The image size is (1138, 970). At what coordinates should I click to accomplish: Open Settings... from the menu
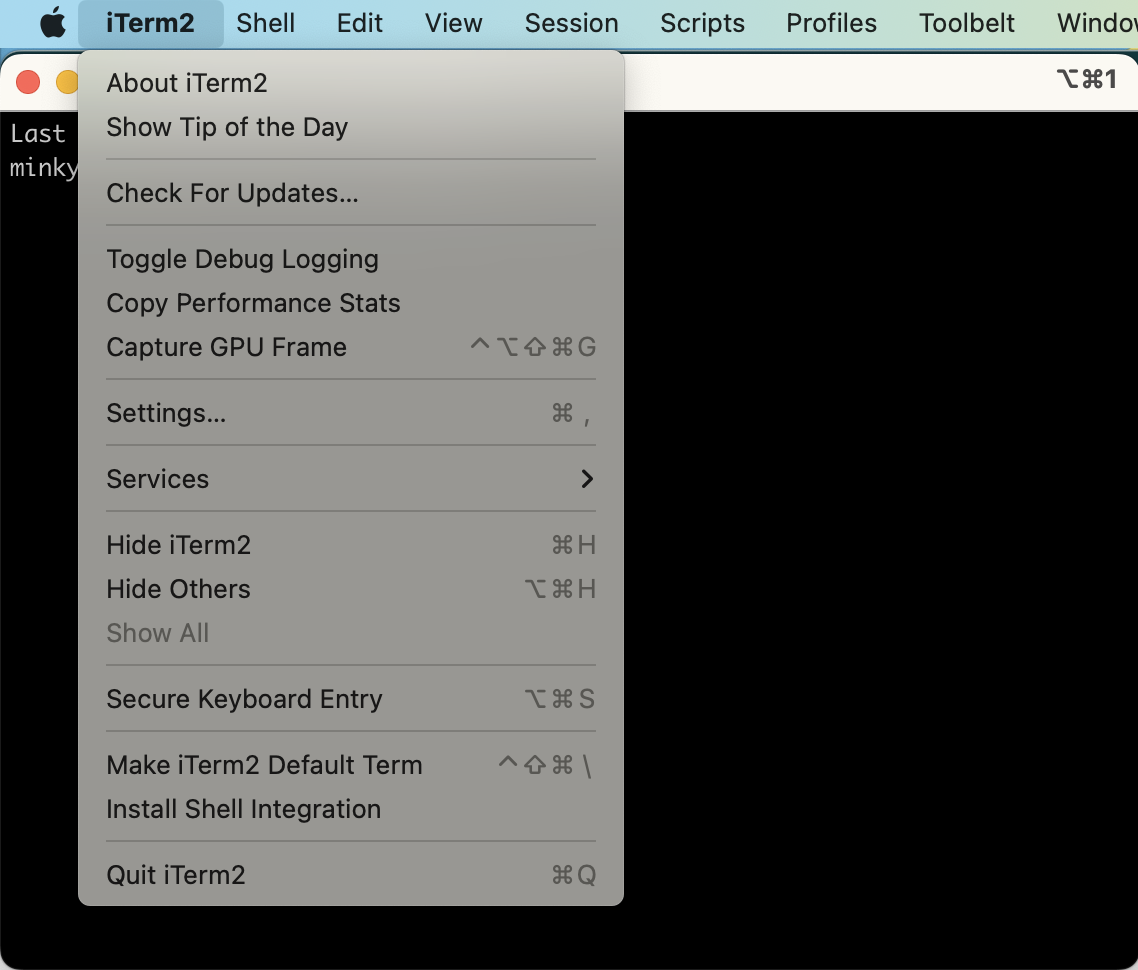[x=351, y=413]
